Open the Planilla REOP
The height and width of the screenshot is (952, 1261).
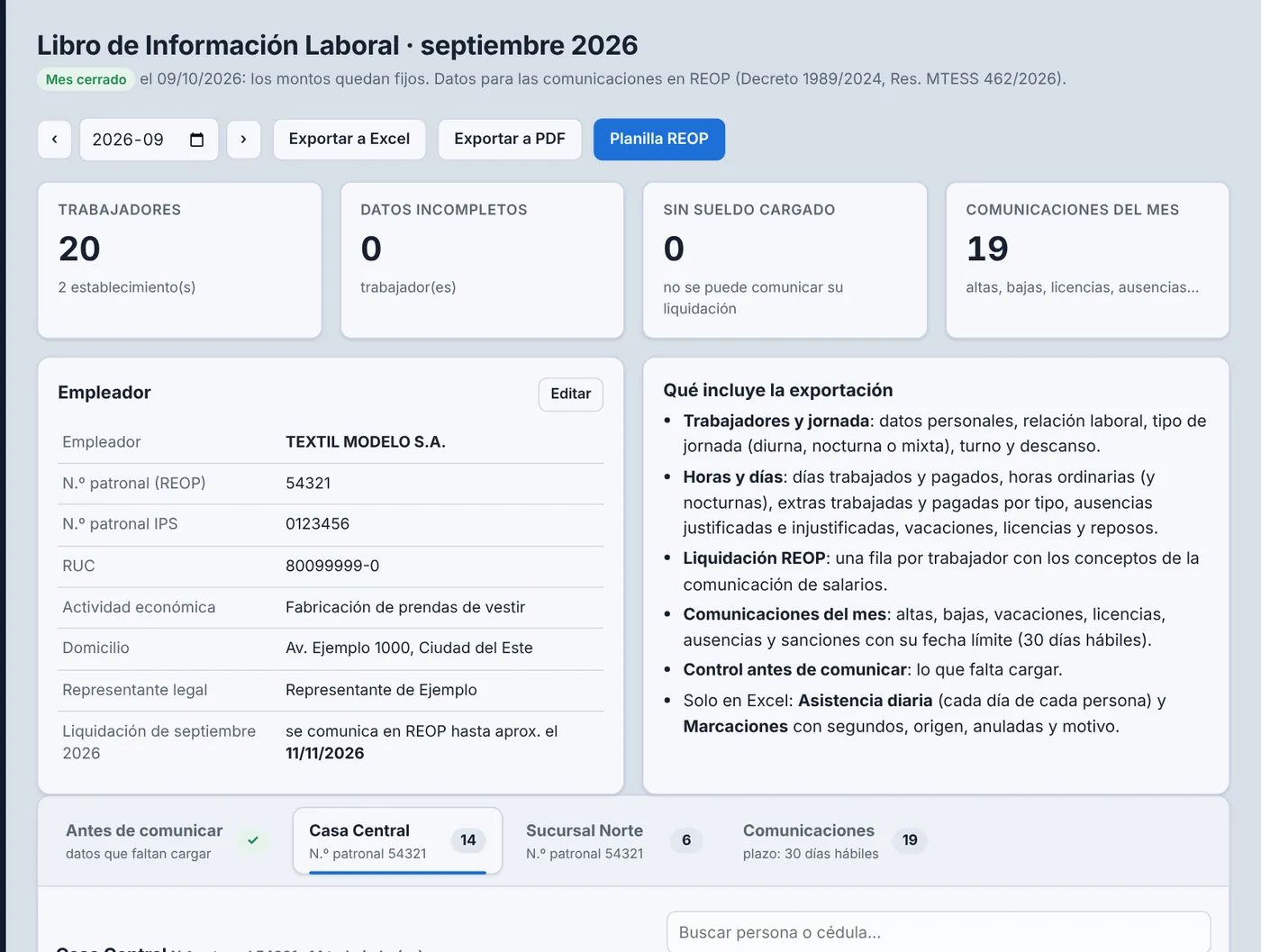(x=659, y=140)
